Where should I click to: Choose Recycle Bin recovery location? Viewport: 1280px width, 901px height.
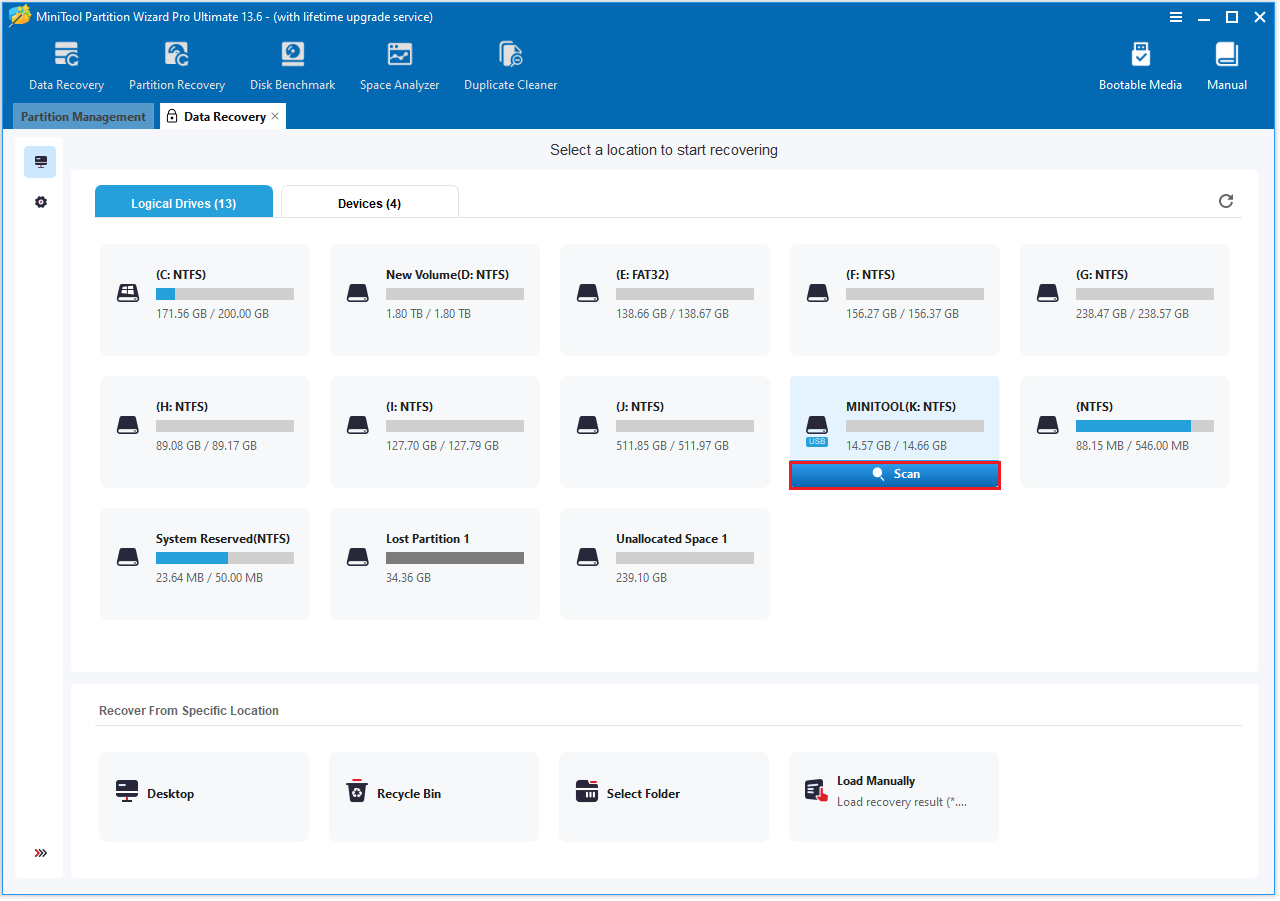click(434, 797)
